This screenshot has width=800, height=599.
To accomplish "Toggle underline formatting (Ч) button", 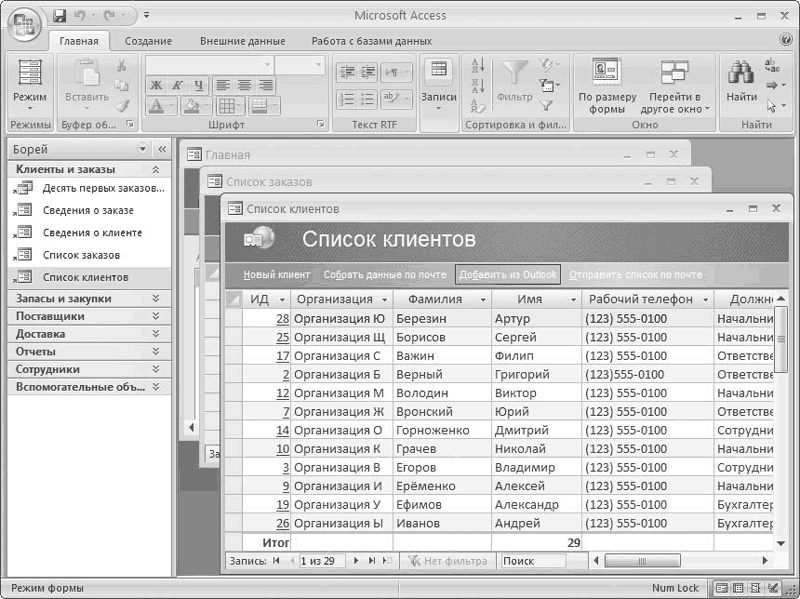I will point(198,86).
